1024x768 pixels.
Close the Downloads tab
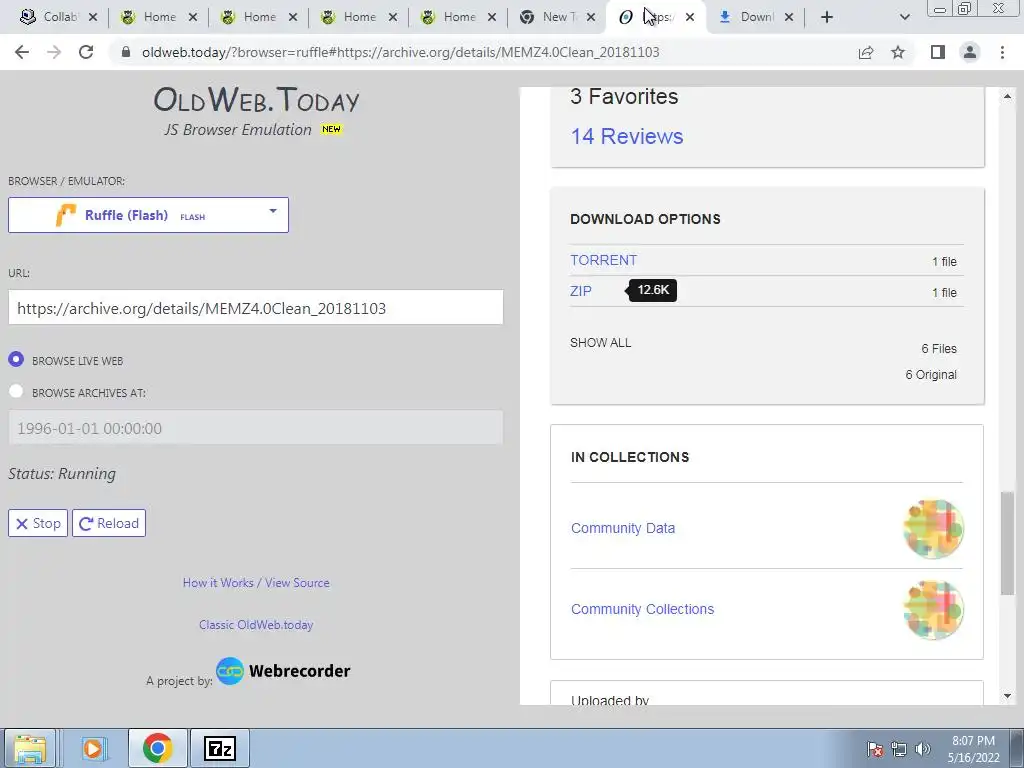pyautogui.click(x=789, y=18)
